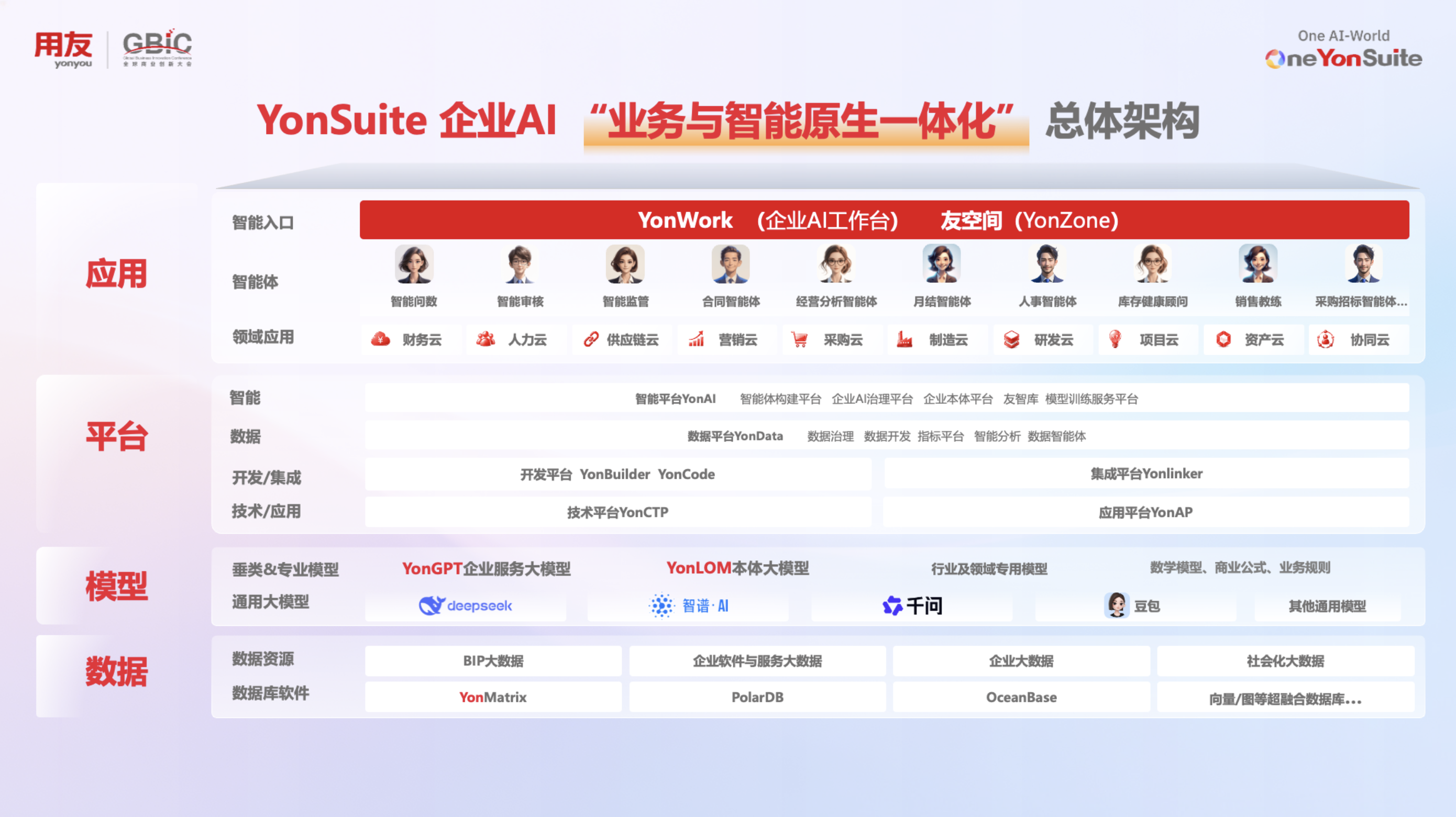Click the 智能分析 text
1456x817 pixels.
tap(997, 436)
